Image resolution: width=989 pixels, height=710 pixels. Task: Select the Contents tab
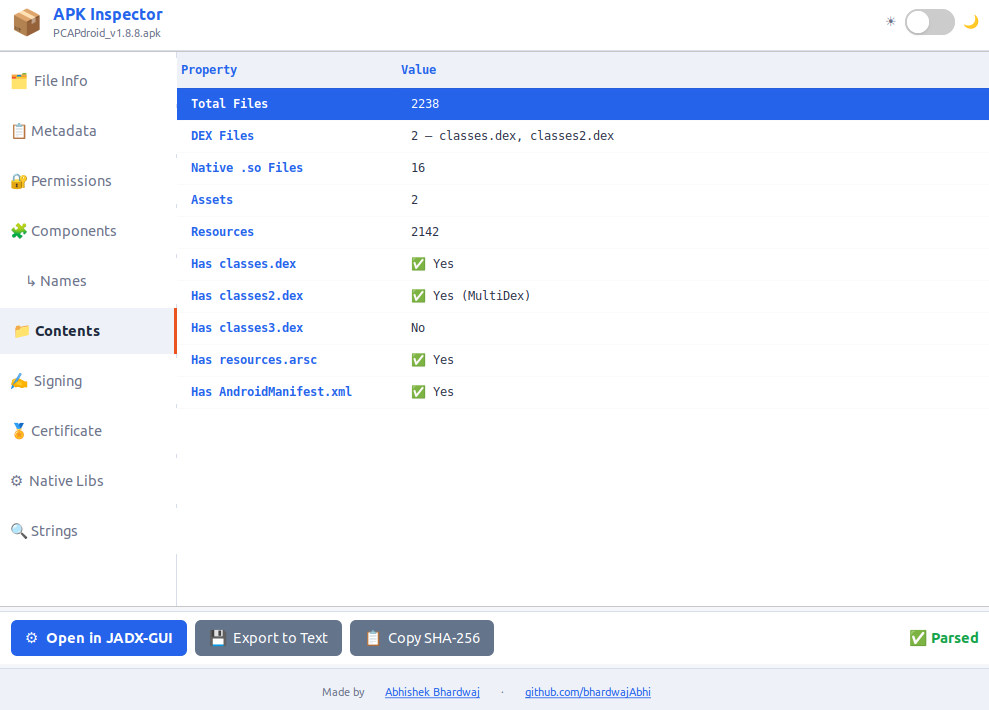(x=88, y=331)
